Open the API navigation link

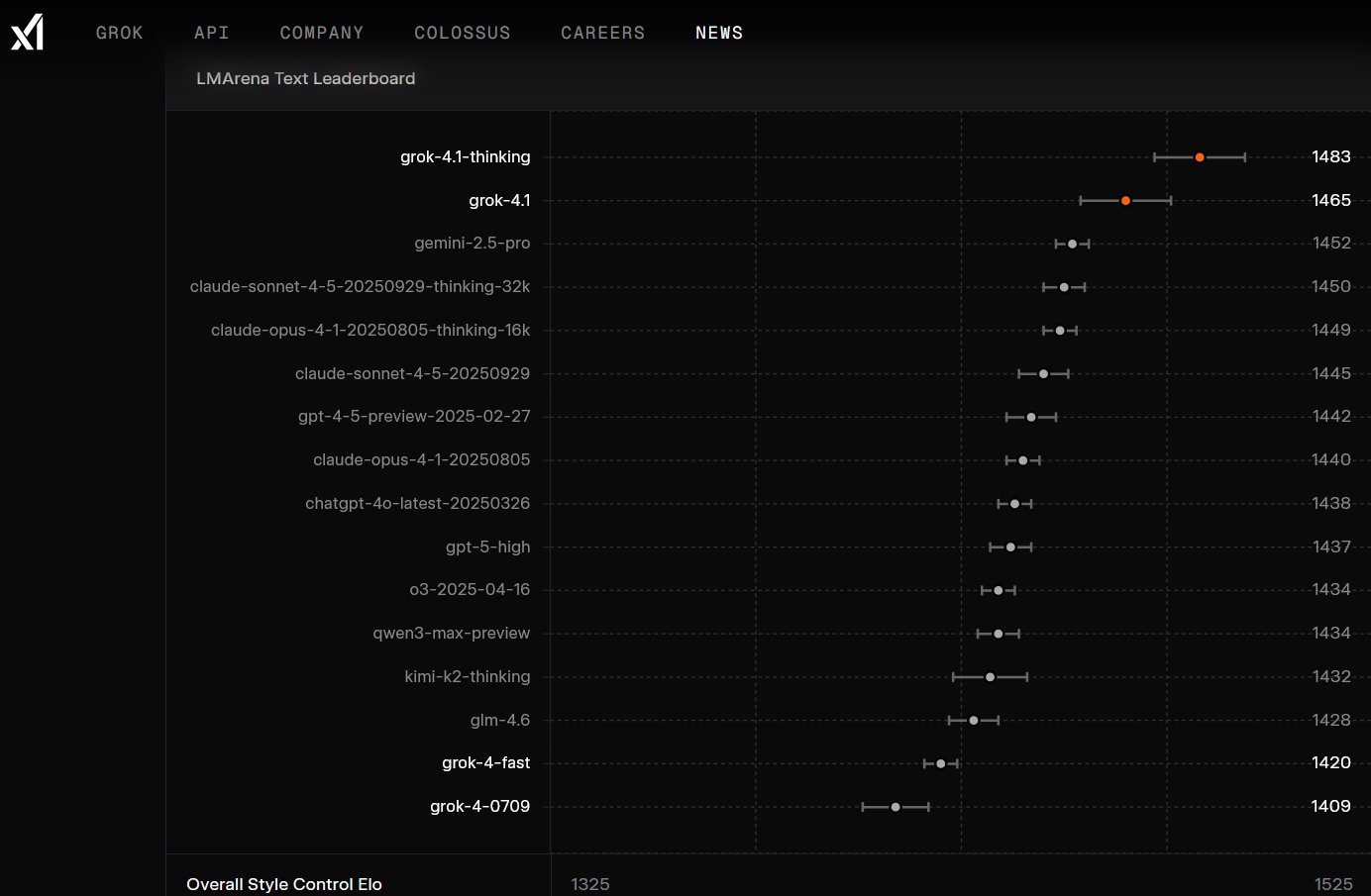coord(211,33)
